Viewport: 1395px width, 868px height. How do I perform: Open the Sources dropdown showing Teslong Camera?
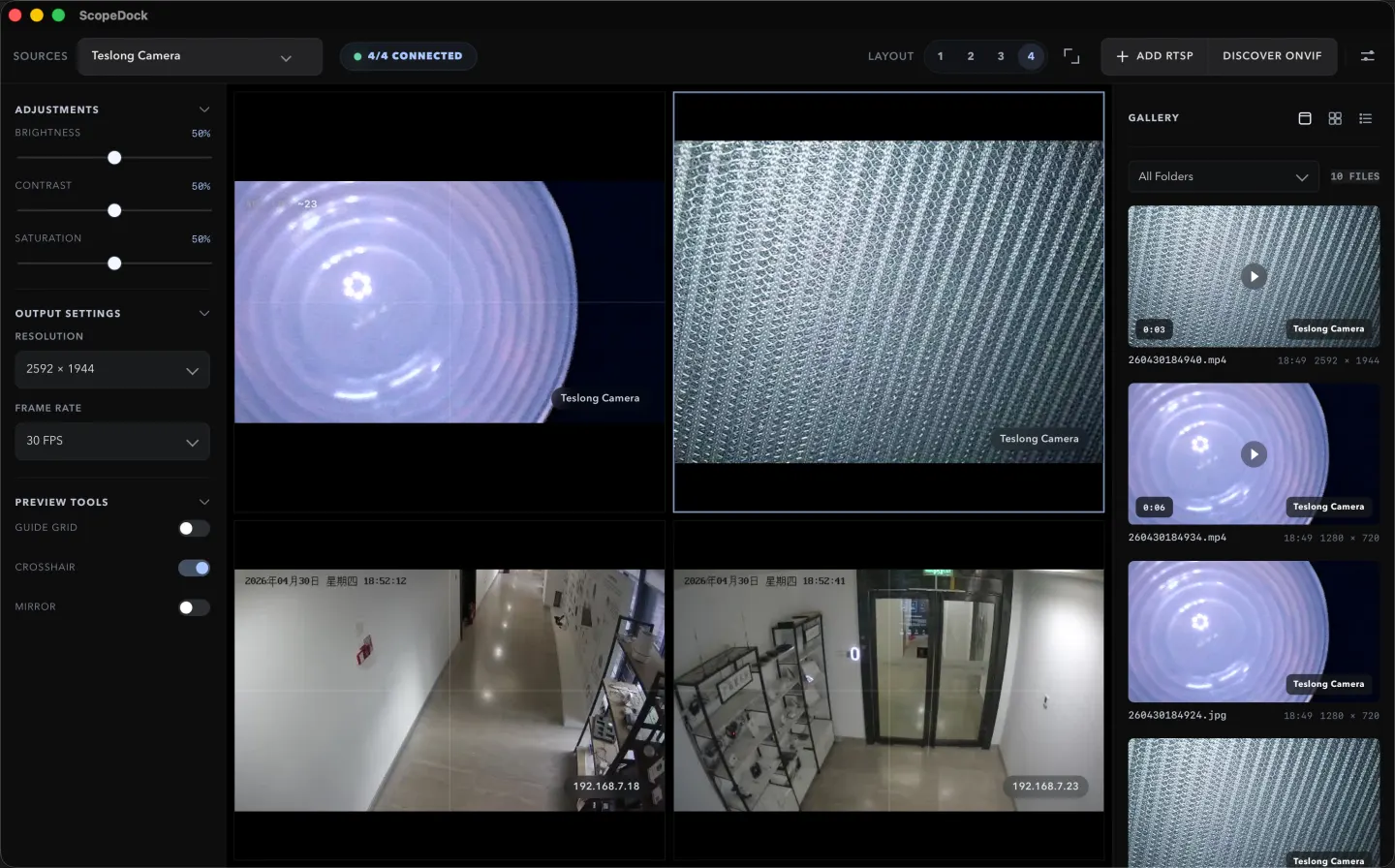[200, 56]
